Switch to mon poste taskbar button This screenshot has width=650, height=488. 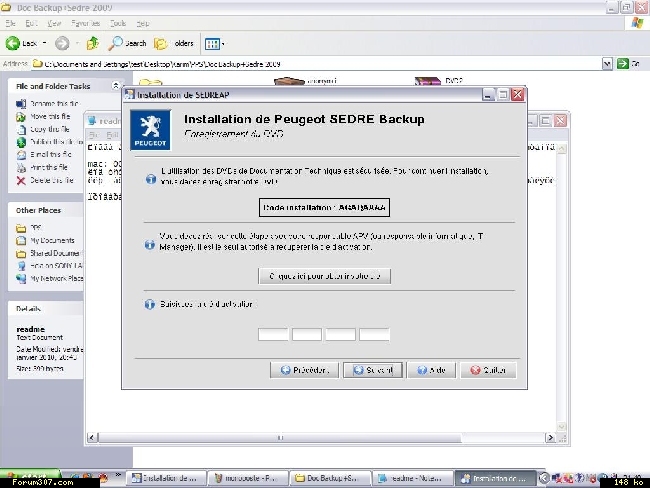247,478
